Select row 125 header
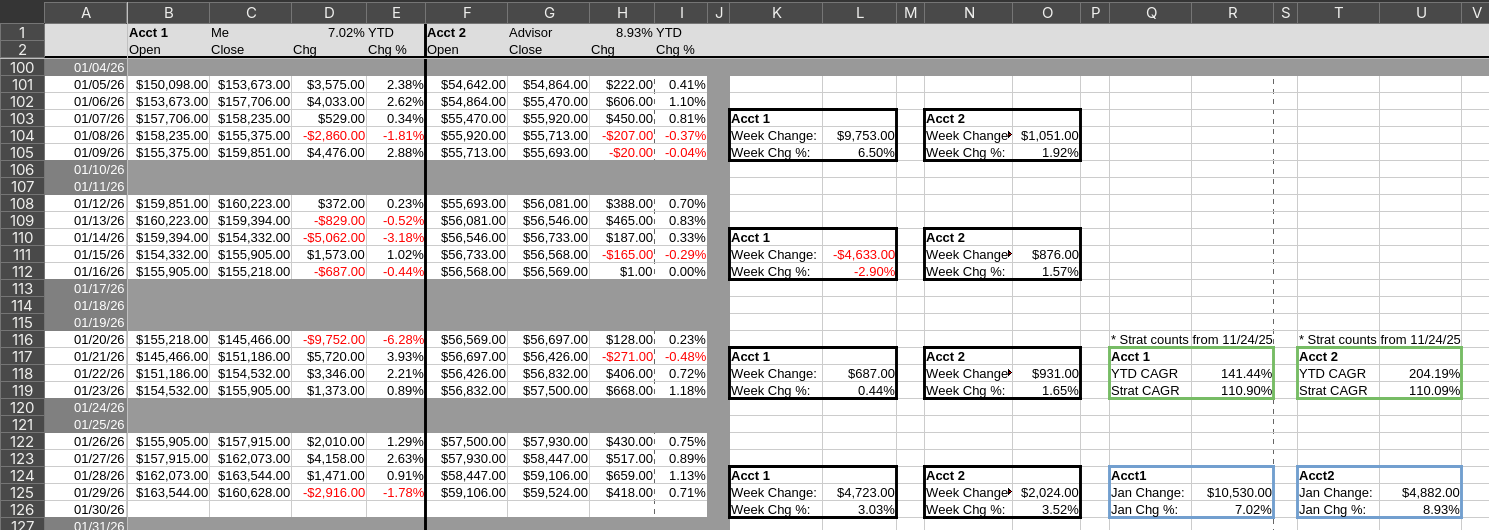This screenshot has height=530, width=1489. click(x=22, y=493)
